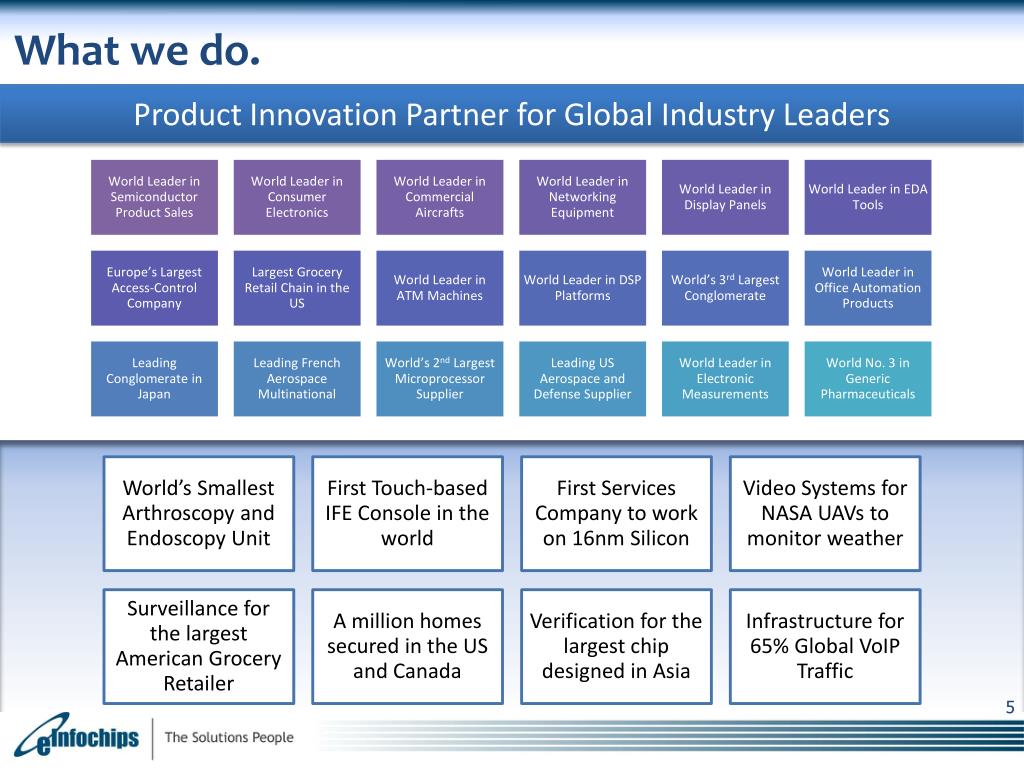Click 'World Leader in ATM Machines' tile
Screen dimensions: 1024x768
(440, 288)
